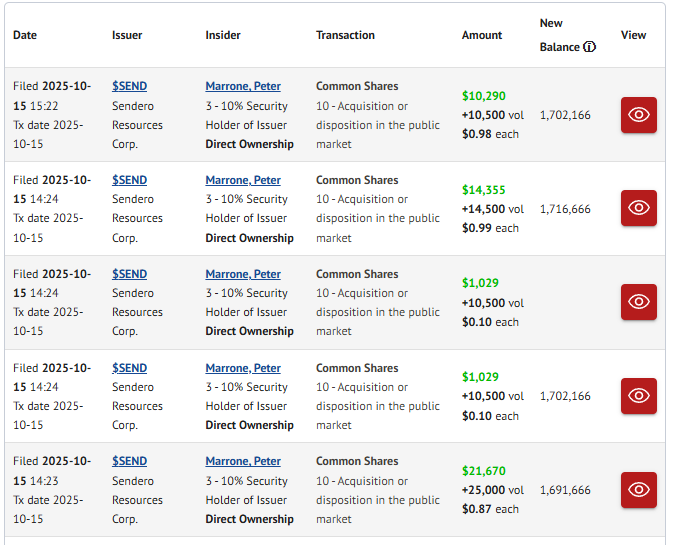
Task: View the $21,670 transaction filed 14:23
Action: click(x=638, y=490)
